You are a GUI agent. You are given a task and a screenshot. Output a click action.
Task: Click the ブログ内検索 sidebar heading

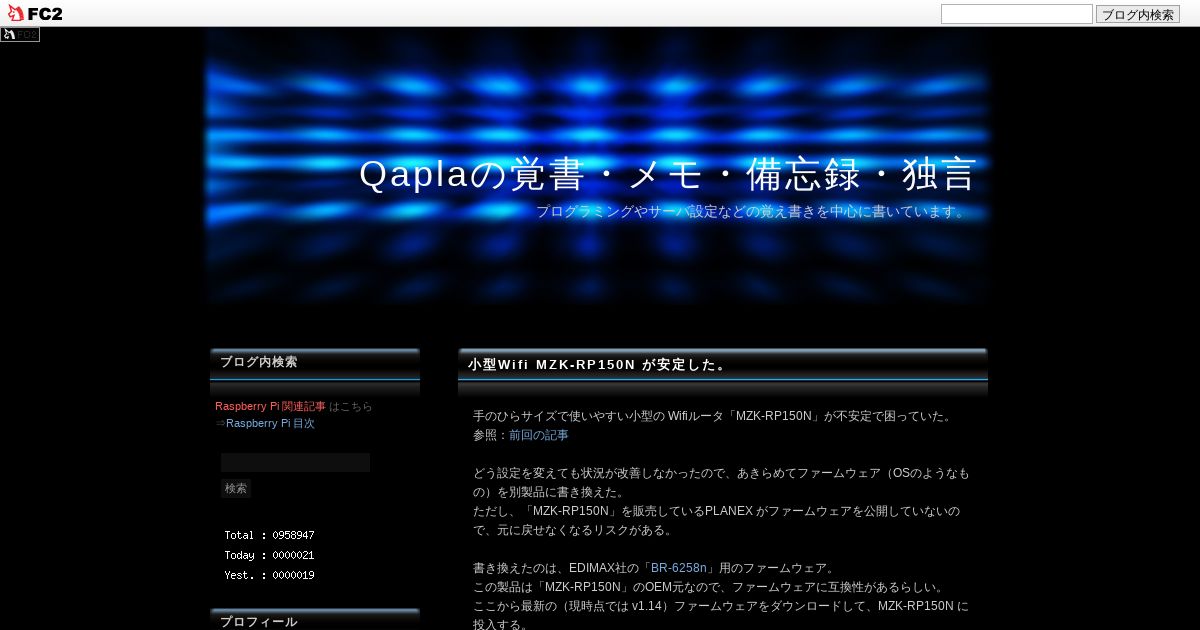coord(258,362)
